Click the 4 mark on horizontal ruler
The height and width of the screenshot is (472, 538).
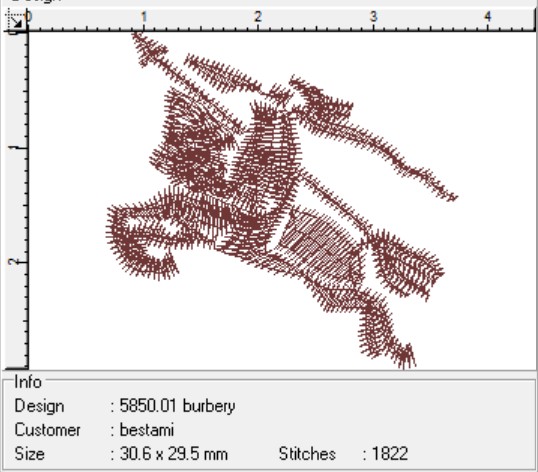click(x=488, y=16)
